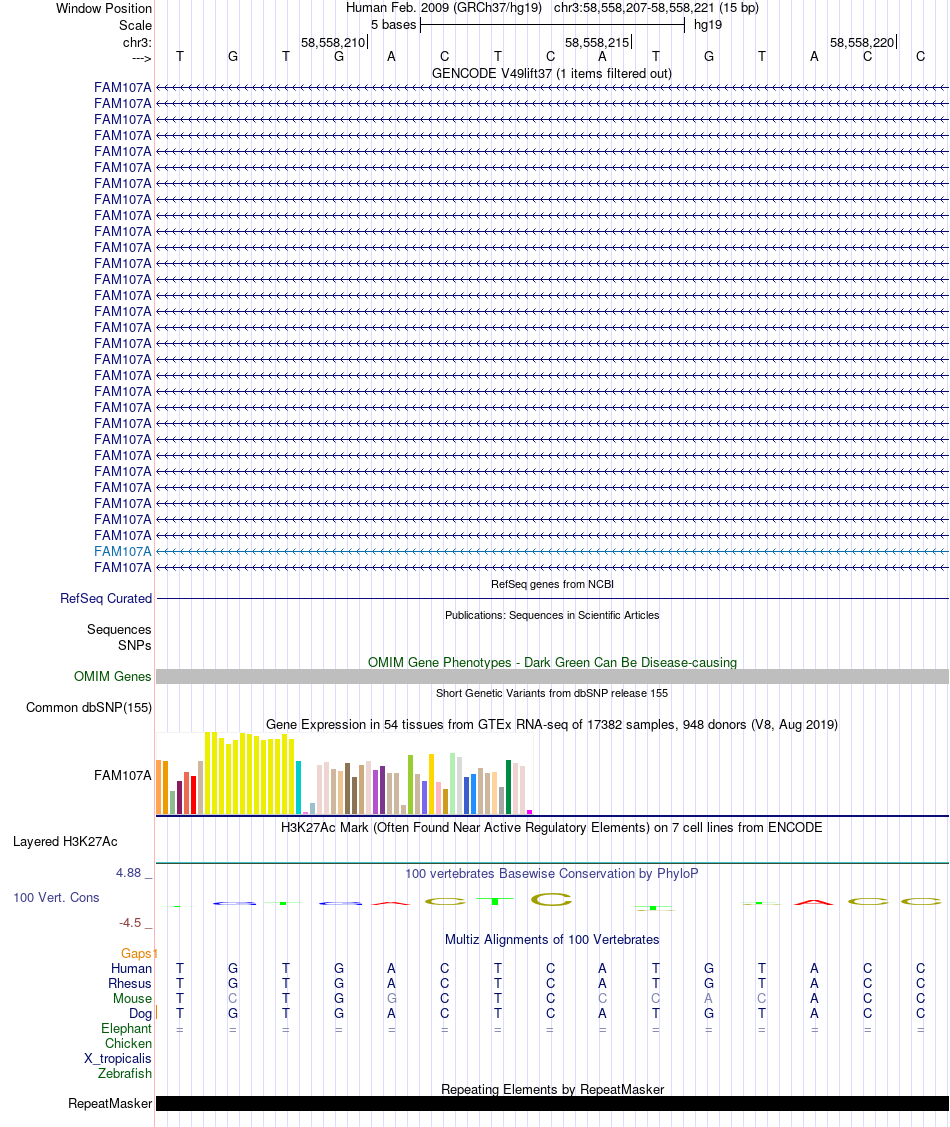Click the Layered H3K27Ac track label

pos(65,842)
